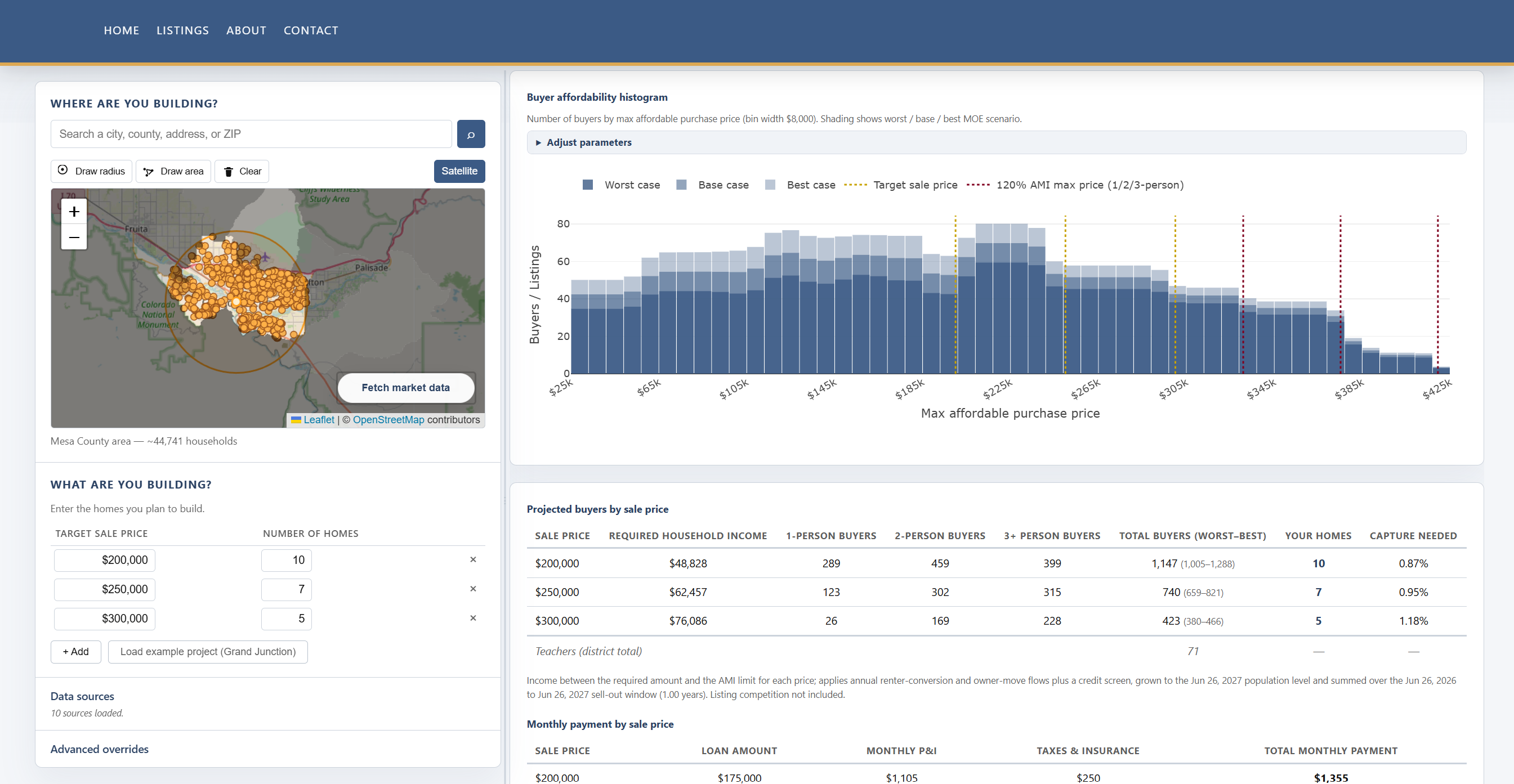Toggle Worst case legend series
Screen dimensions: 1514x784
tap(620, 185)
